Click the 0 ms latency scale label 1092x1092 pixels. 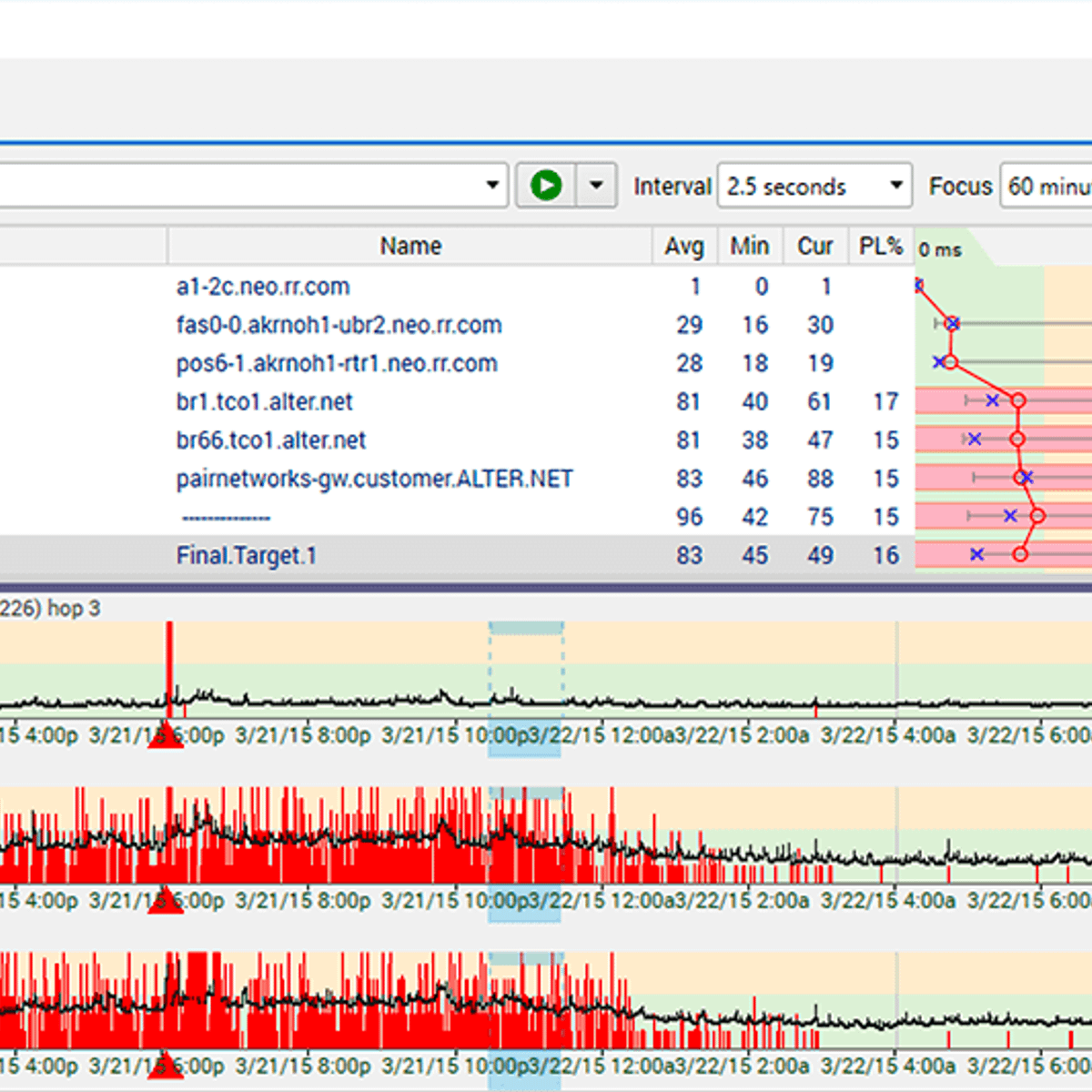coord(939,248)
